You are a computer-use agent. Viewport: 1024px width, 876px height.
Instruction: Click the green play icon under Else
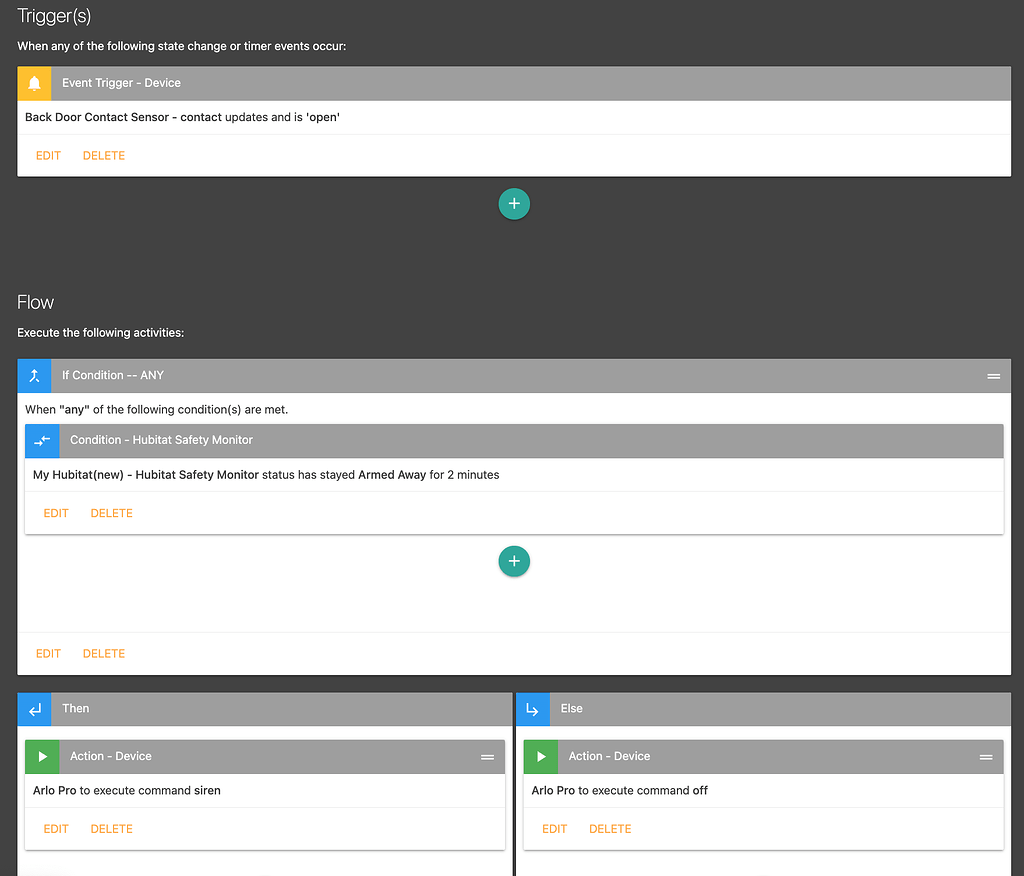[540, 757]
